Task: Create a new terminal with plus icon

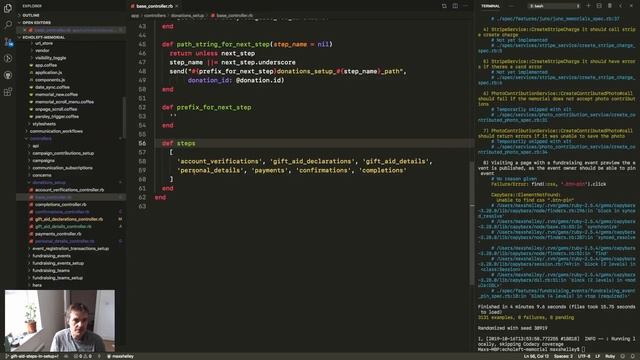Action: point(588,6)
